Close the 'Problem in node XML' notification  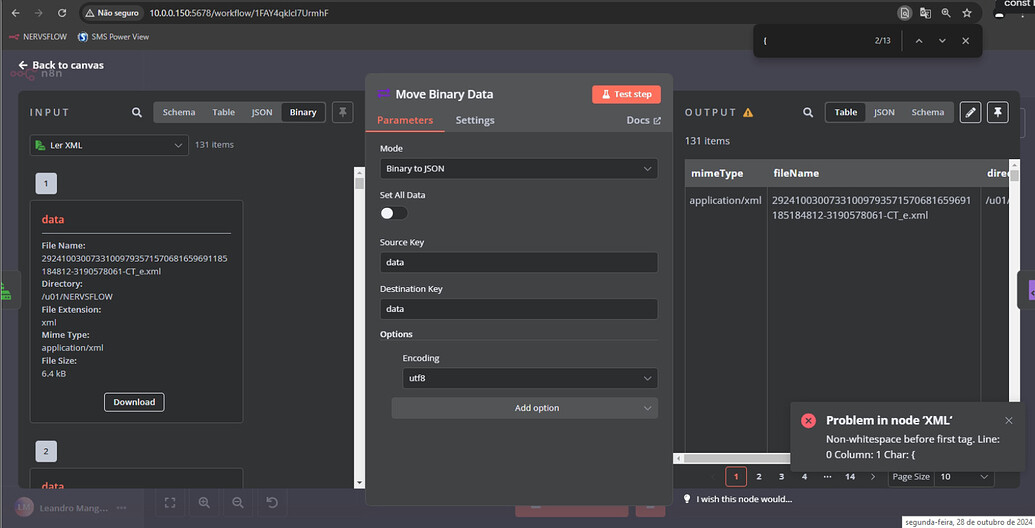pyautogui.click(x=1009, y=420)
